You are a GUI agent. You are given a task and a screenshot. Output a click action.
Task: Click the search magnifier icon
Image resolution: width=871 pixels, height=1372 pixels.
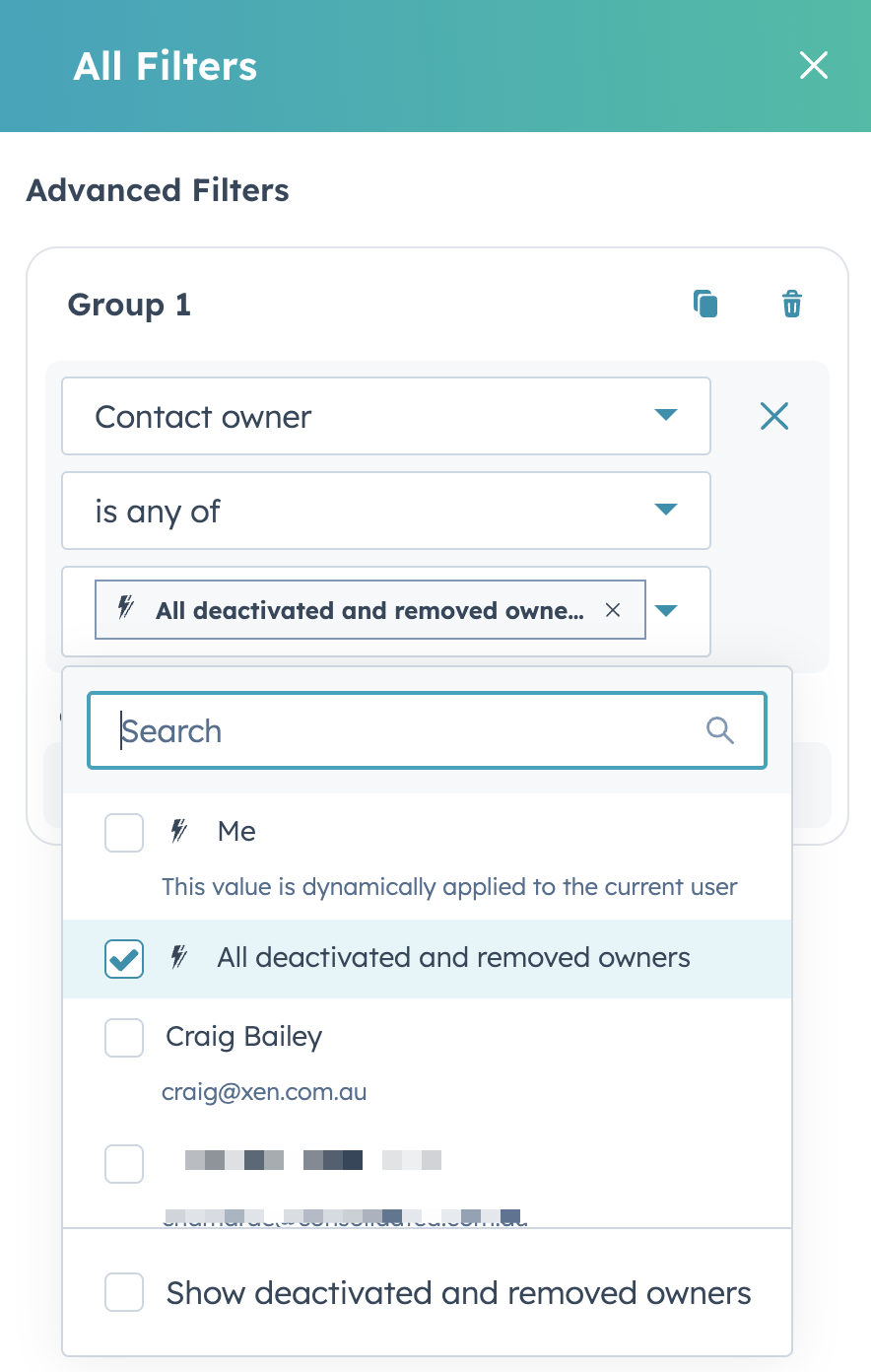click(x=720, y=730)
